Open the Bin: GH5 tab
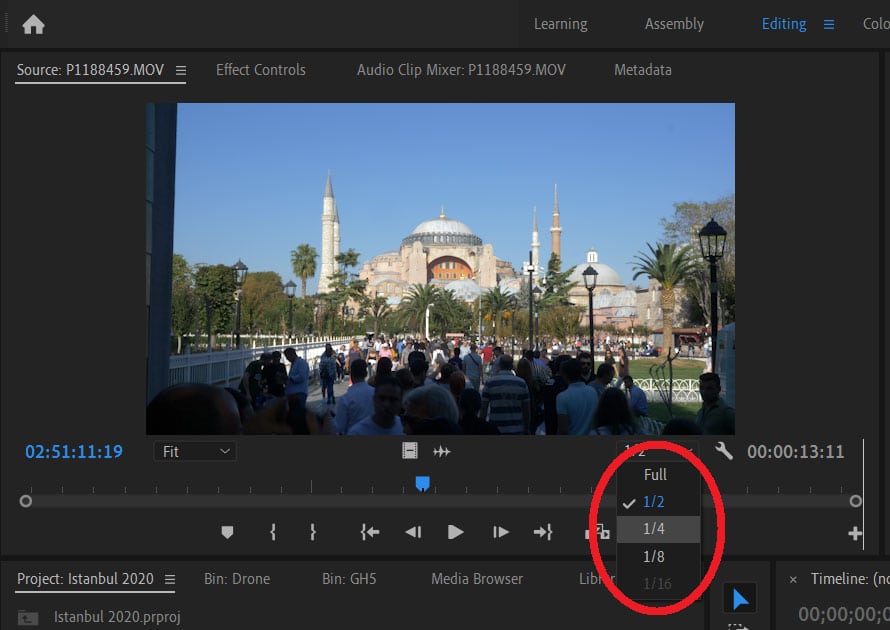Image resolution: width=890 pixels, height=630 pixels. coord(349,579)
